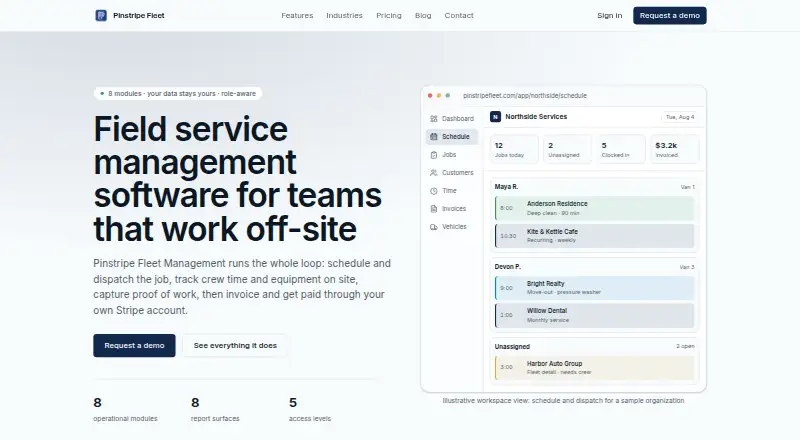Click the $3.2k Invoiced stat card

pyautogui.click(x=674, y=150)
